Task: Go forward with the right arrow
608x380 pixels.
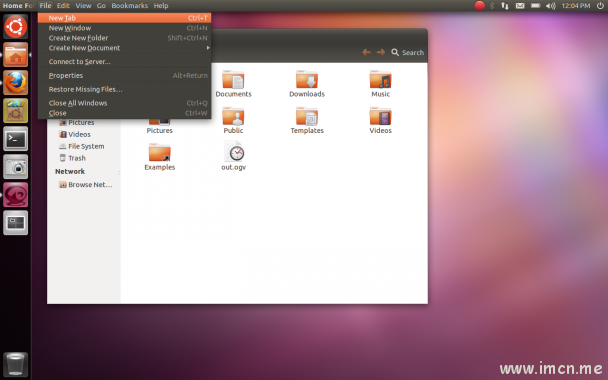Action: [381, 52]
